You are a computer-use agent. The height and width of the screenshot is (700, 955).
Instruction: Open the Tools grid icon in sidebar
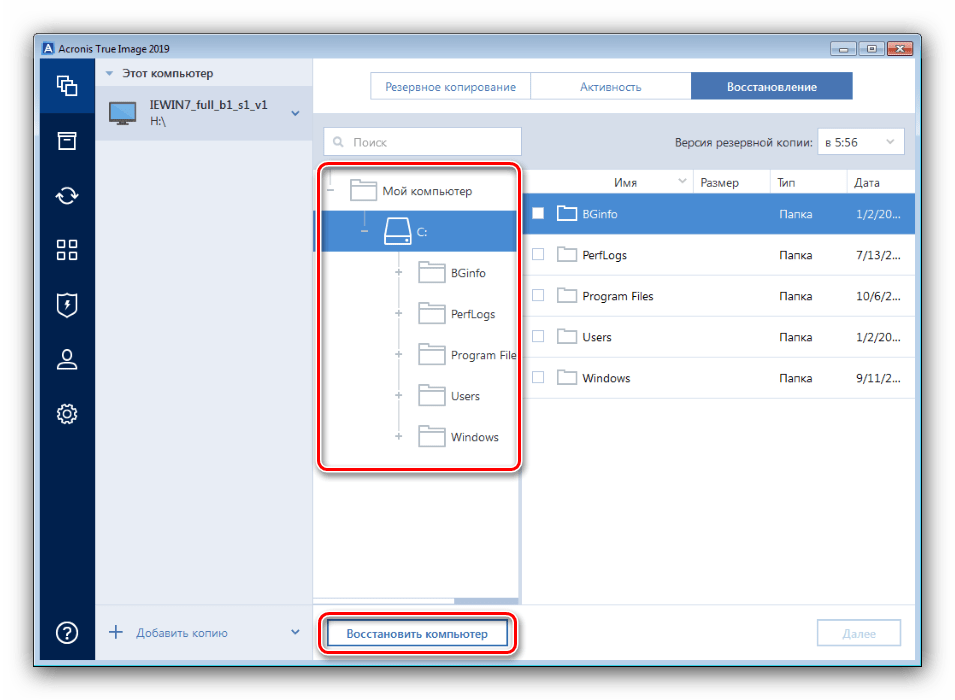click(67, 250)
